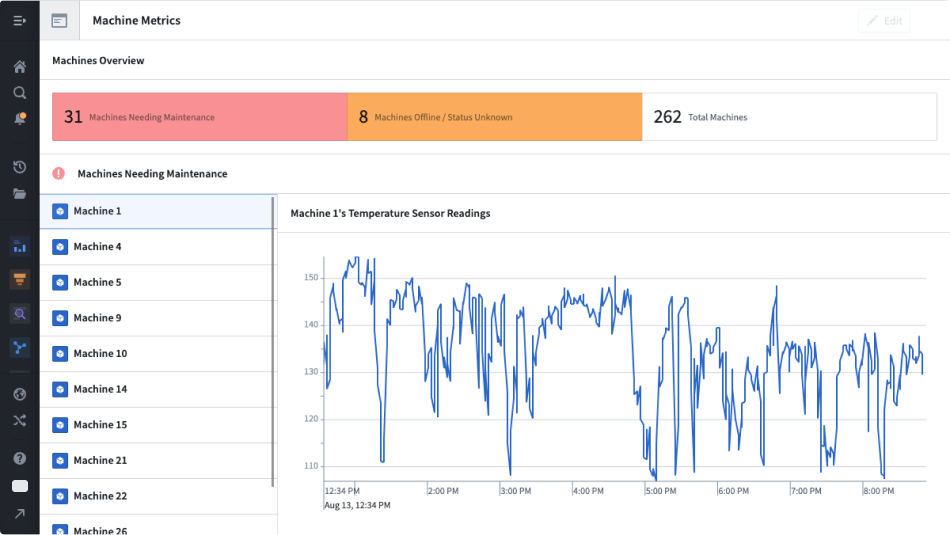Select Machine 4 in the list
Image resolution: width=950 pixels, height=535 pixels.
tap(156, 247)
